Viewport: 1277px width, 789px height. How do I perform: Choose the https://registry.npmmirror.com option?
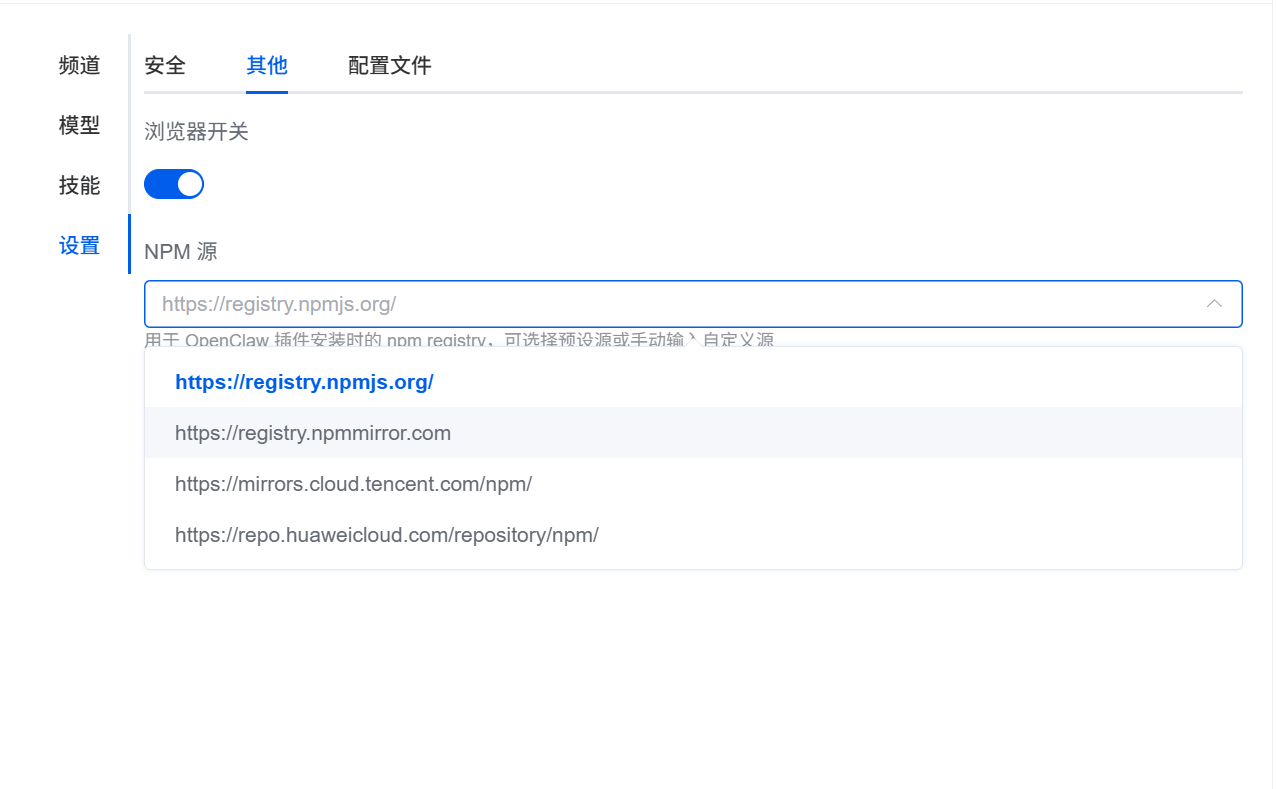(x=313, y=433)
